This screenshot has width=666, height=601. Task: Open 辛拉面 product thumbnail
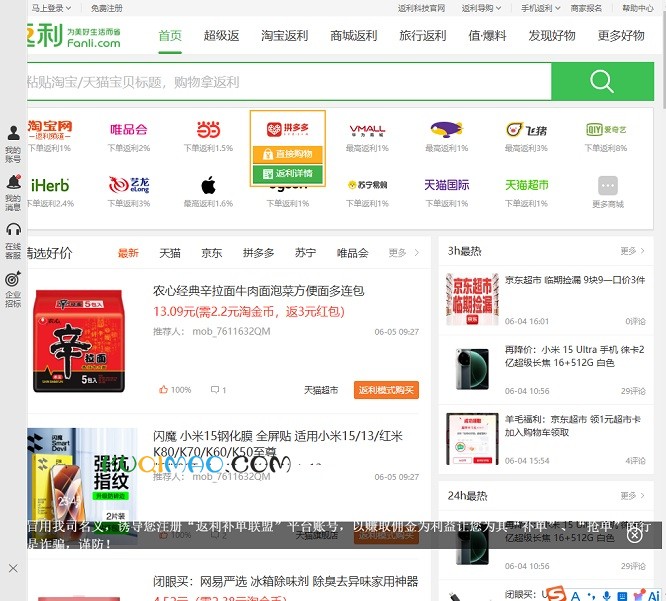pos(79,341)
